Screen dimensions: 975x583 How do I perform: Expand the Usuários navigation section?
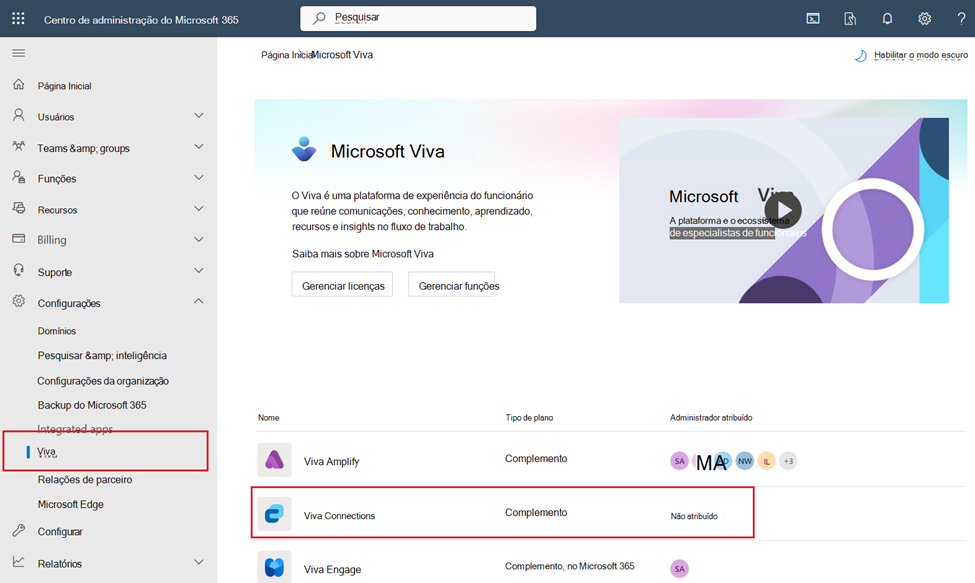[108, 117]
